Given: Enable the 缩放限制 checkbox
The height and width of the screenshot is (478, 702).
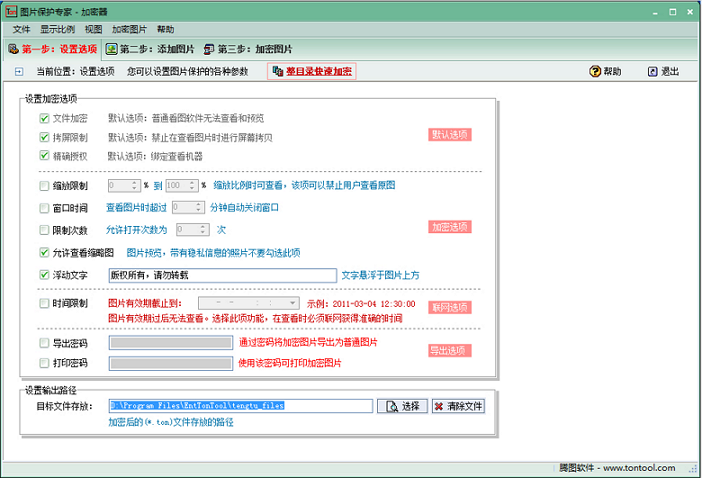Looking at the screenshot, I should coord(44,186).
